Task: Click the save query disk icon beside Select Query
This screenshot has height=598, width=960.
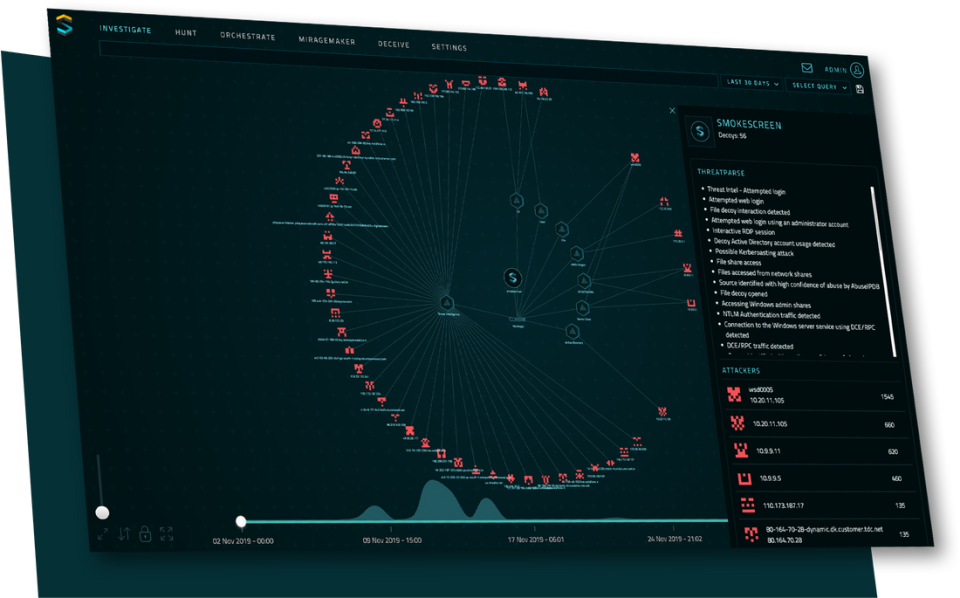Action: [860, 87]
